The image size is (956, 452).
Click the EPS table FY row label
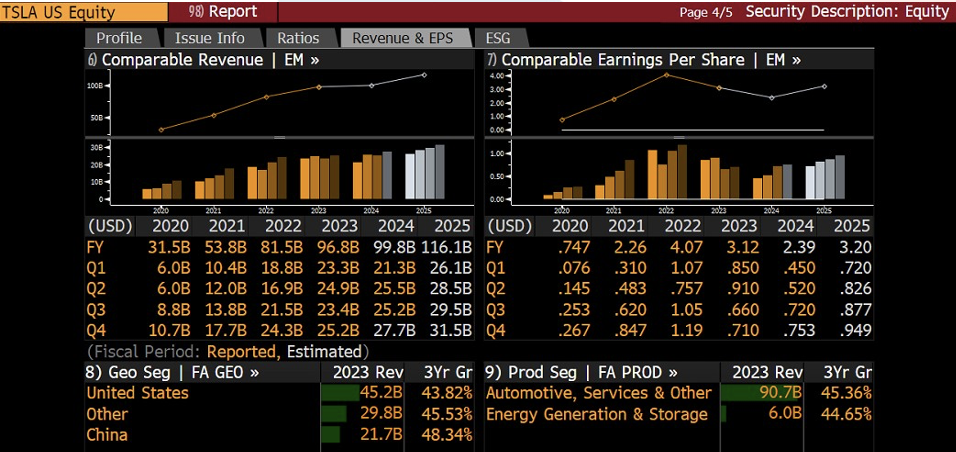(x=496, y=248)
